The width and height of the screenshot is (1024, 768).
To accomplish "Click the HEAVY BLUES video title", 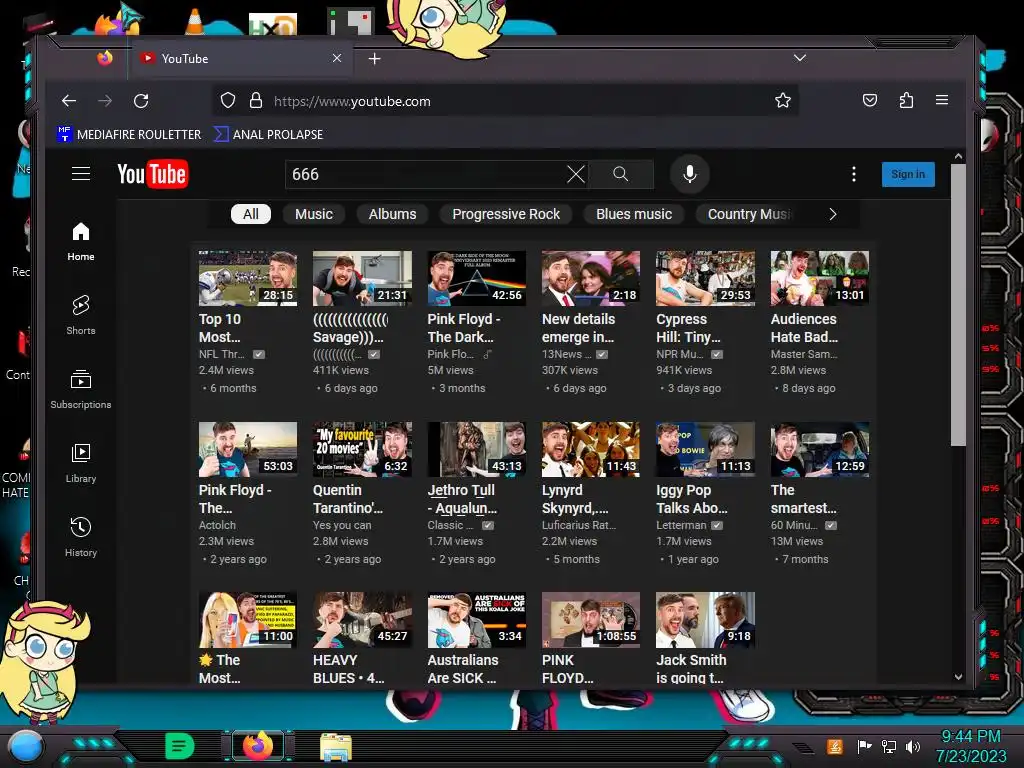I will pos(349,669).
